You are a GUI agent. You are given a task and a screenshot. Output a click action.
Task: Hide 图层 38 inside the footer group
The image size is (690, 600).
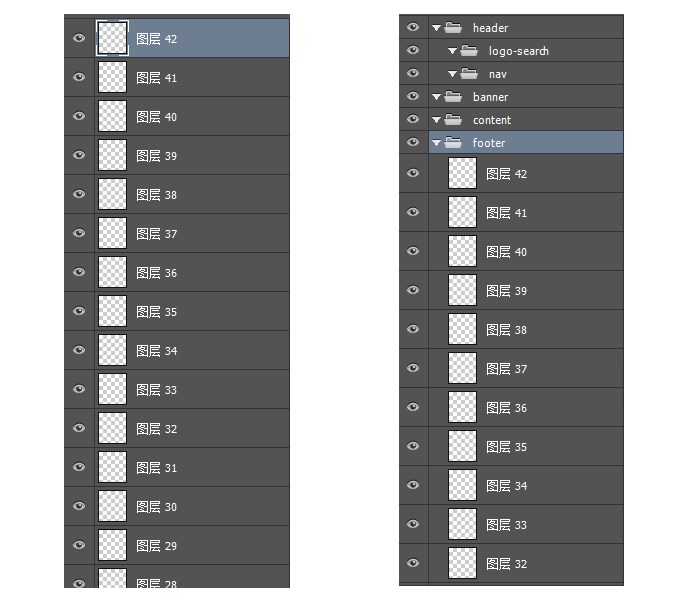point(413,329)
